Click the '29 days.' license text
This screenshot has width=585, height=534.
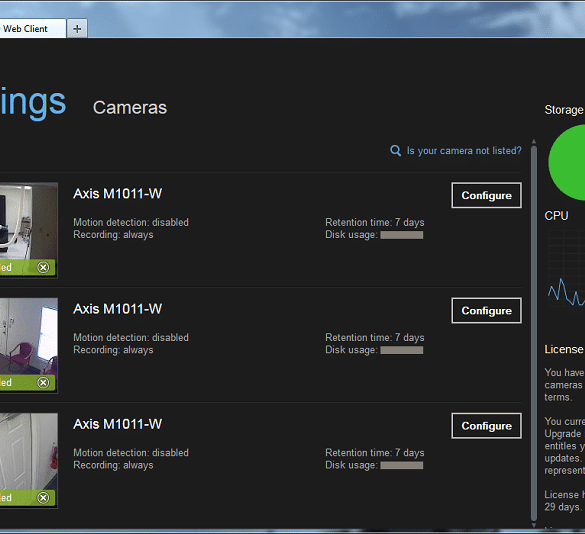563,507
